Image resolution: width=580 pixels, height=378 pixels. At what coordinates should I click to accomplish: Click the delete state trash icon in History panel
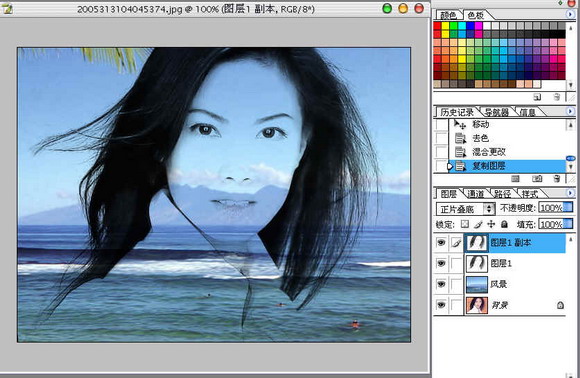(x=556, y=179)
